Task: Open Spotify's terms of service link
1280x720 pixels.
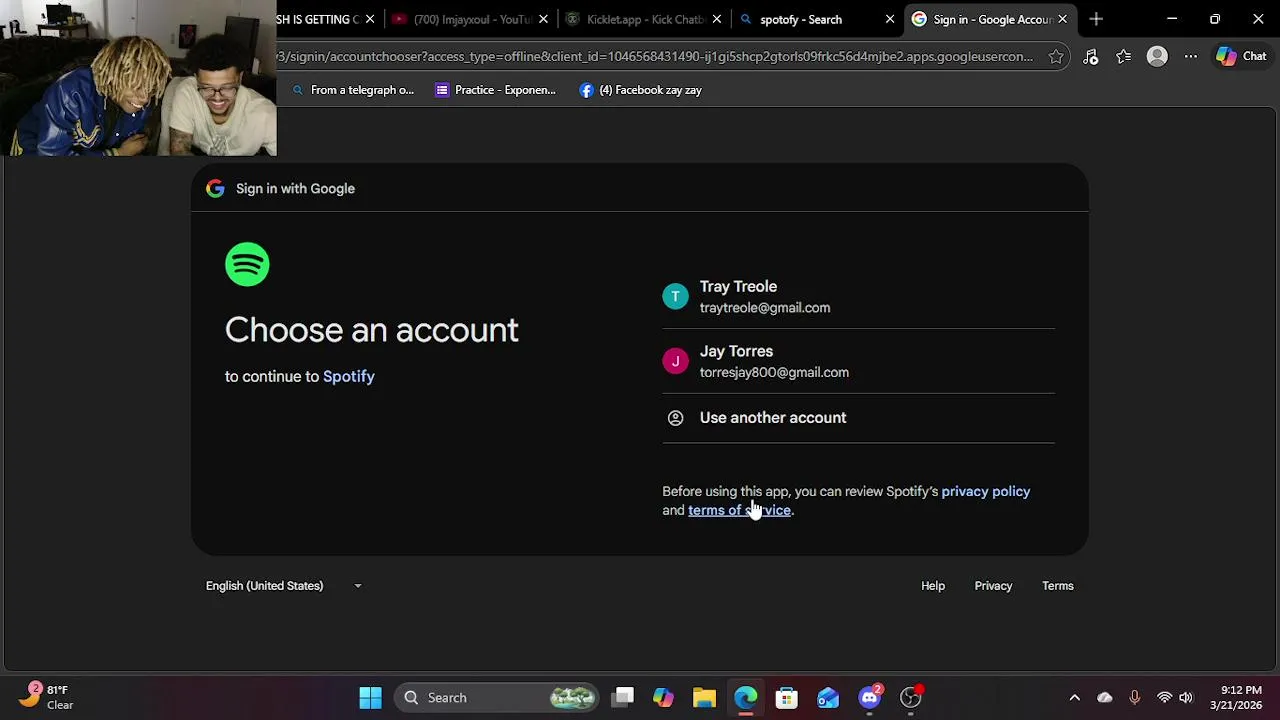Action: click(x=739, y=510)
